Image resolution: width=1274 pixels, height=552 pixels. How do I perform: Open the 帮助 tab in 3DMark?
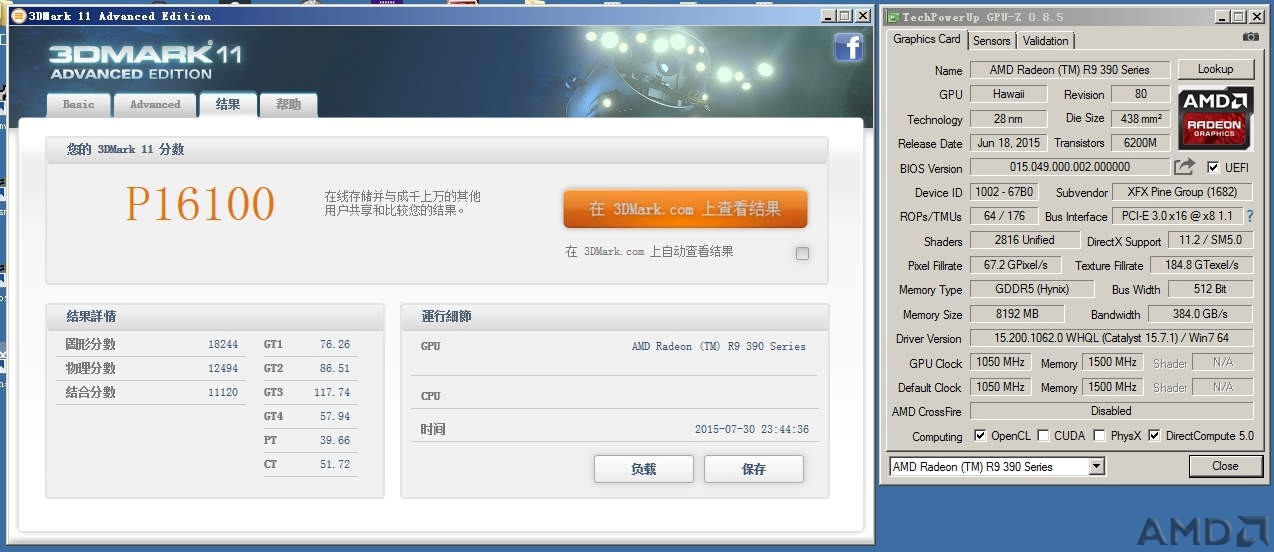point(288,105)
